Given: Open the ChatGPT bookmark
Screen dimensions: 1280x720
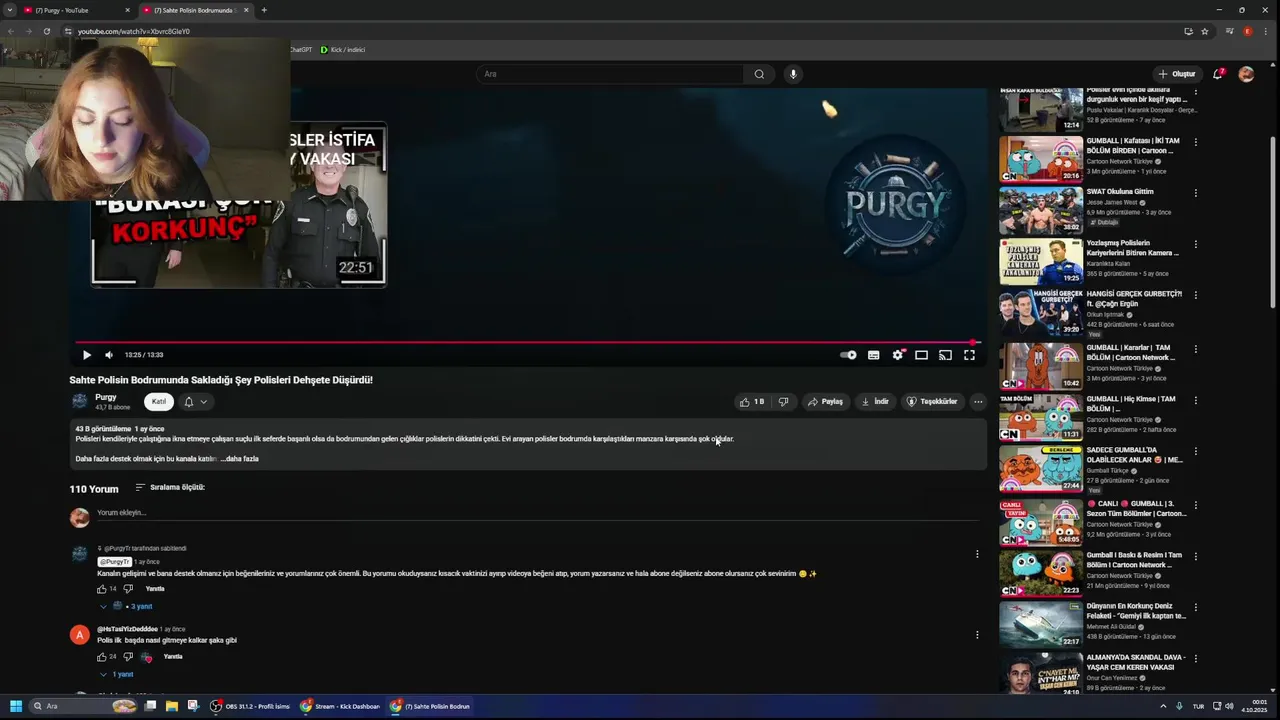Looking at the screenshot, I should coord(300,49).
